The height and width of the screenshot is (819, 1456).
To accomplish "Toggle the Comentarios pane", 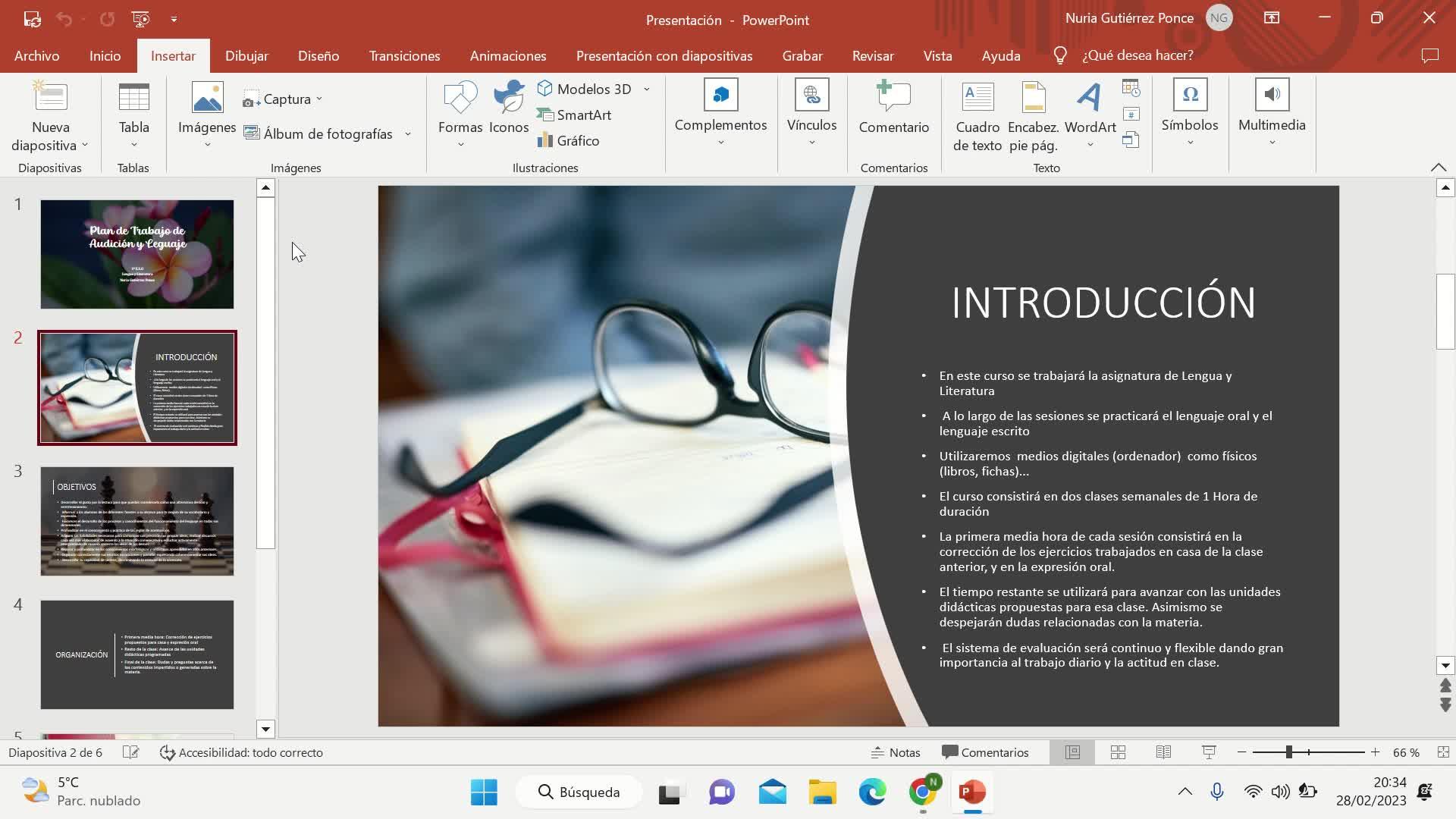I will [985, 752].
